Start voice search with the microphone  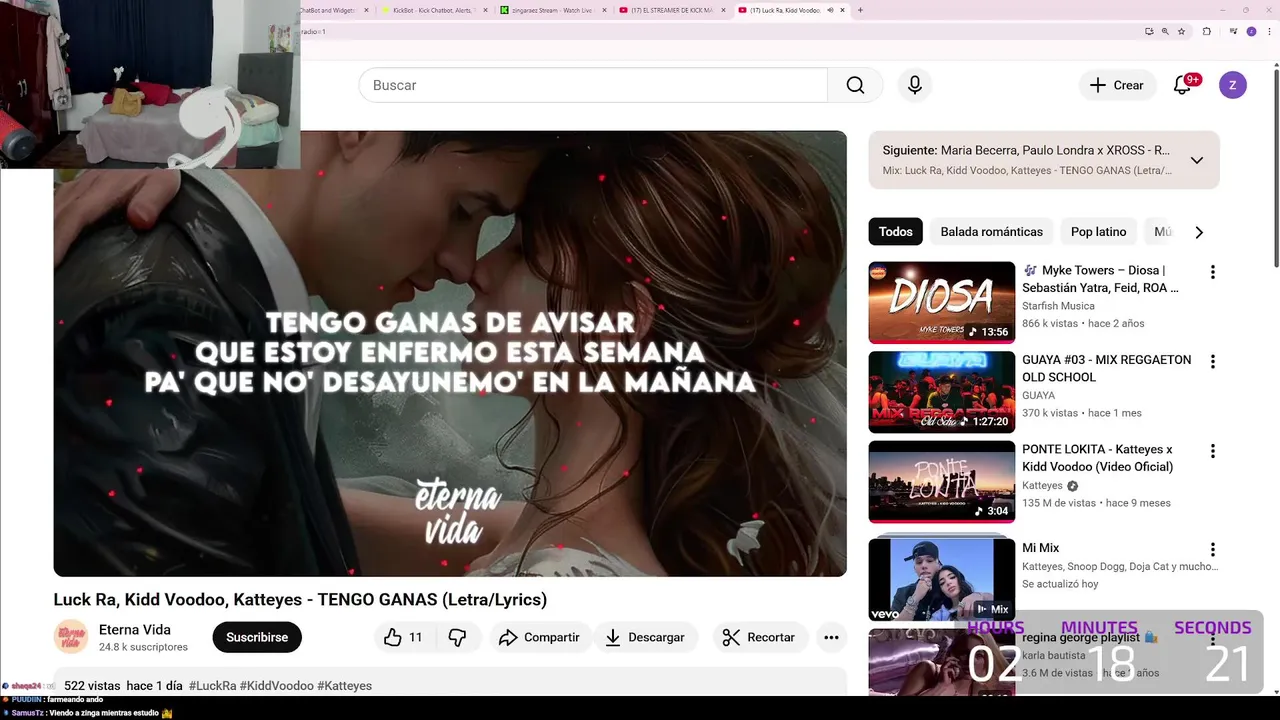(x=914, y=85)
